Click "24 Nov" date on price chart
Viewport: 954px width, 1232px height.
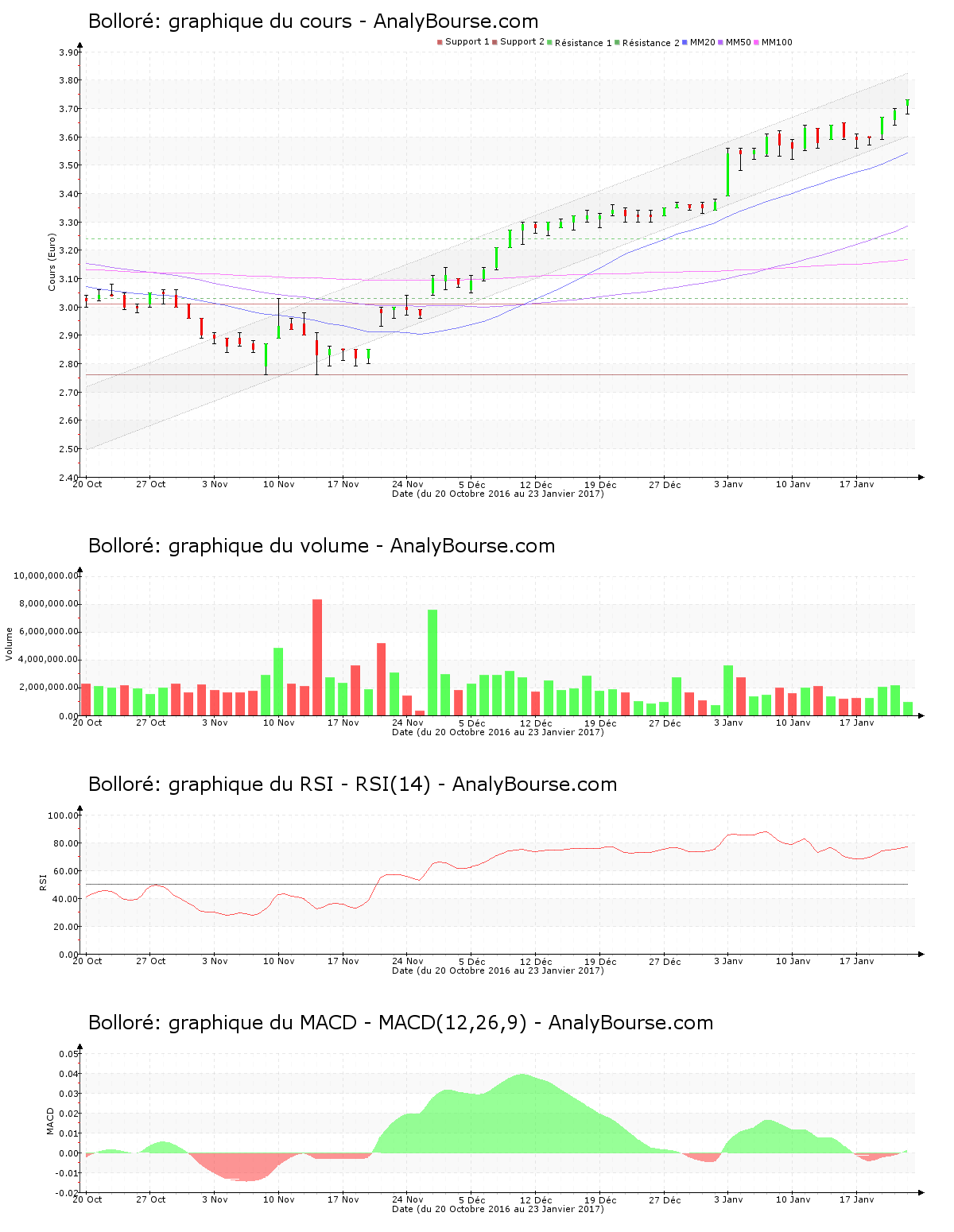point(408,484)
